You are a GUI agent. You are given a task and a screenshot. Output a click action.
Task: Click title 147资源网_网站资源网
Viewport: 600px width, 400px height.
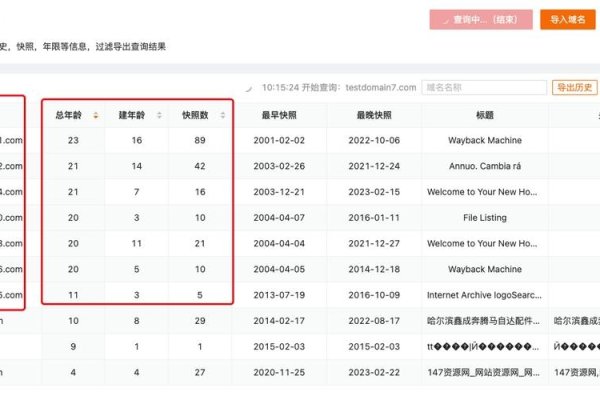click(483, 372)
